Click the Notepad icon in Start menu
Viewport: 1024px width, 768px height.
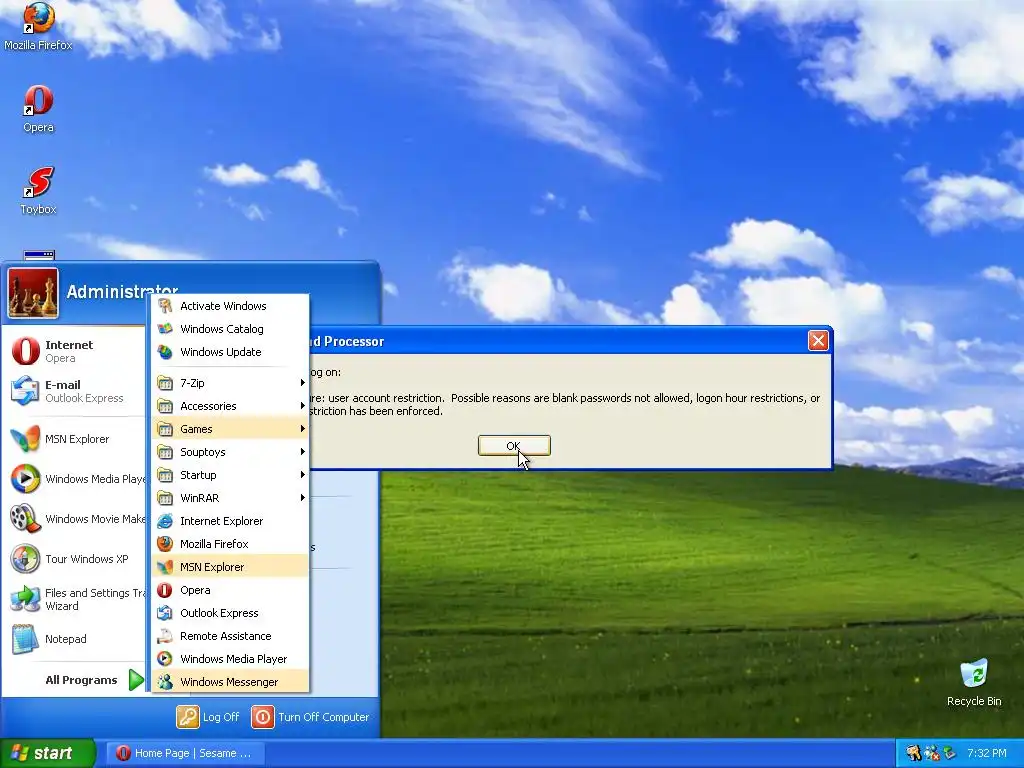[x=25, y=639]
